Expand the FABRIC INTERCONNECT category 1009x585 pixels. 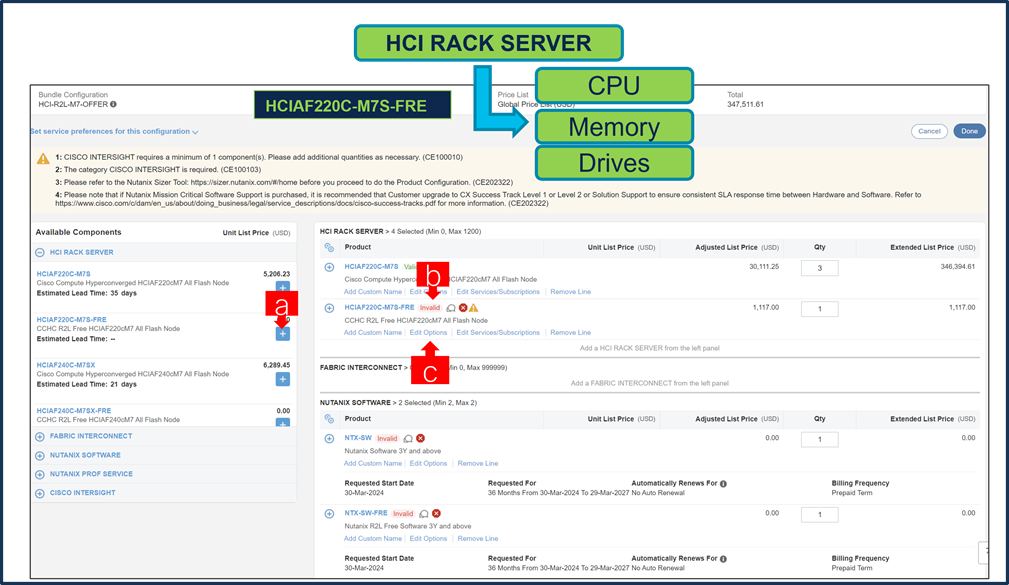pos(40,437)
